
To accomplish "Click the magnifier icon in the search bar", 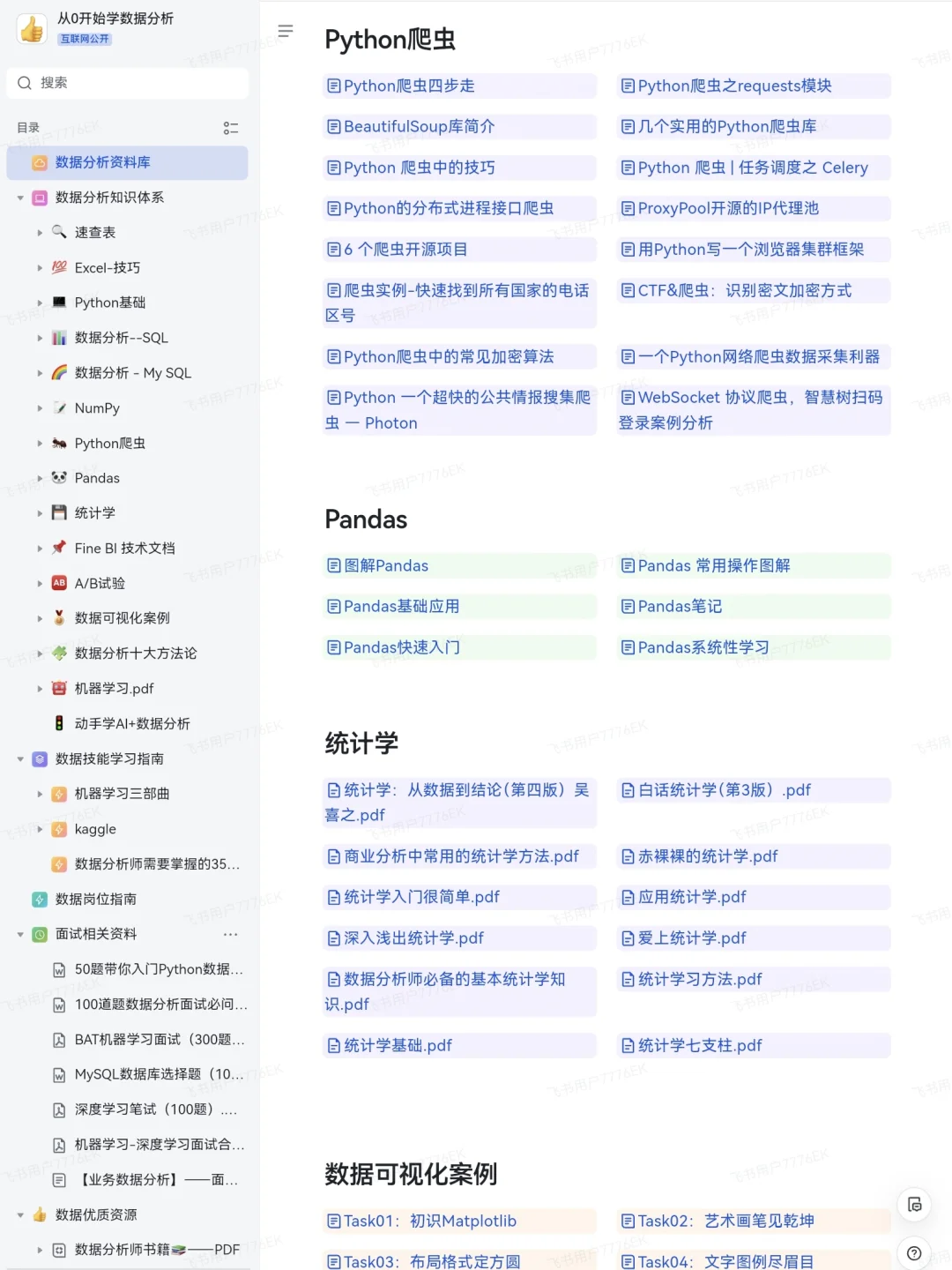I will tap(24, 83).
